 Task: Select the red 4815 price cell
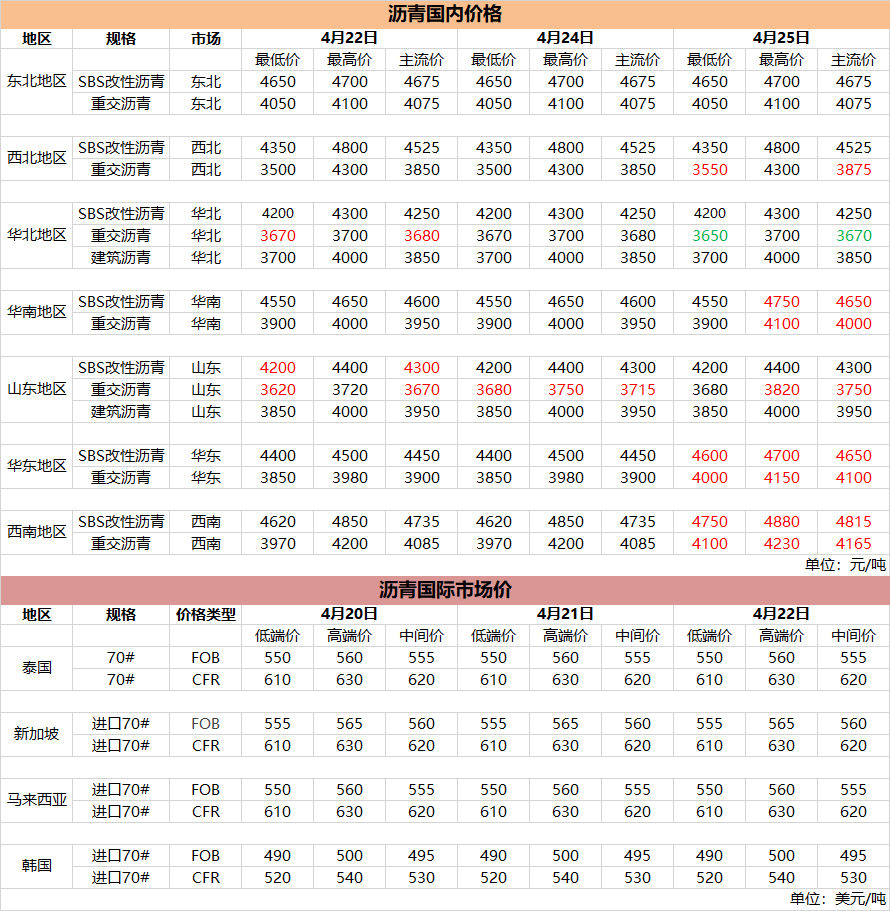click(x=853, y=522)
